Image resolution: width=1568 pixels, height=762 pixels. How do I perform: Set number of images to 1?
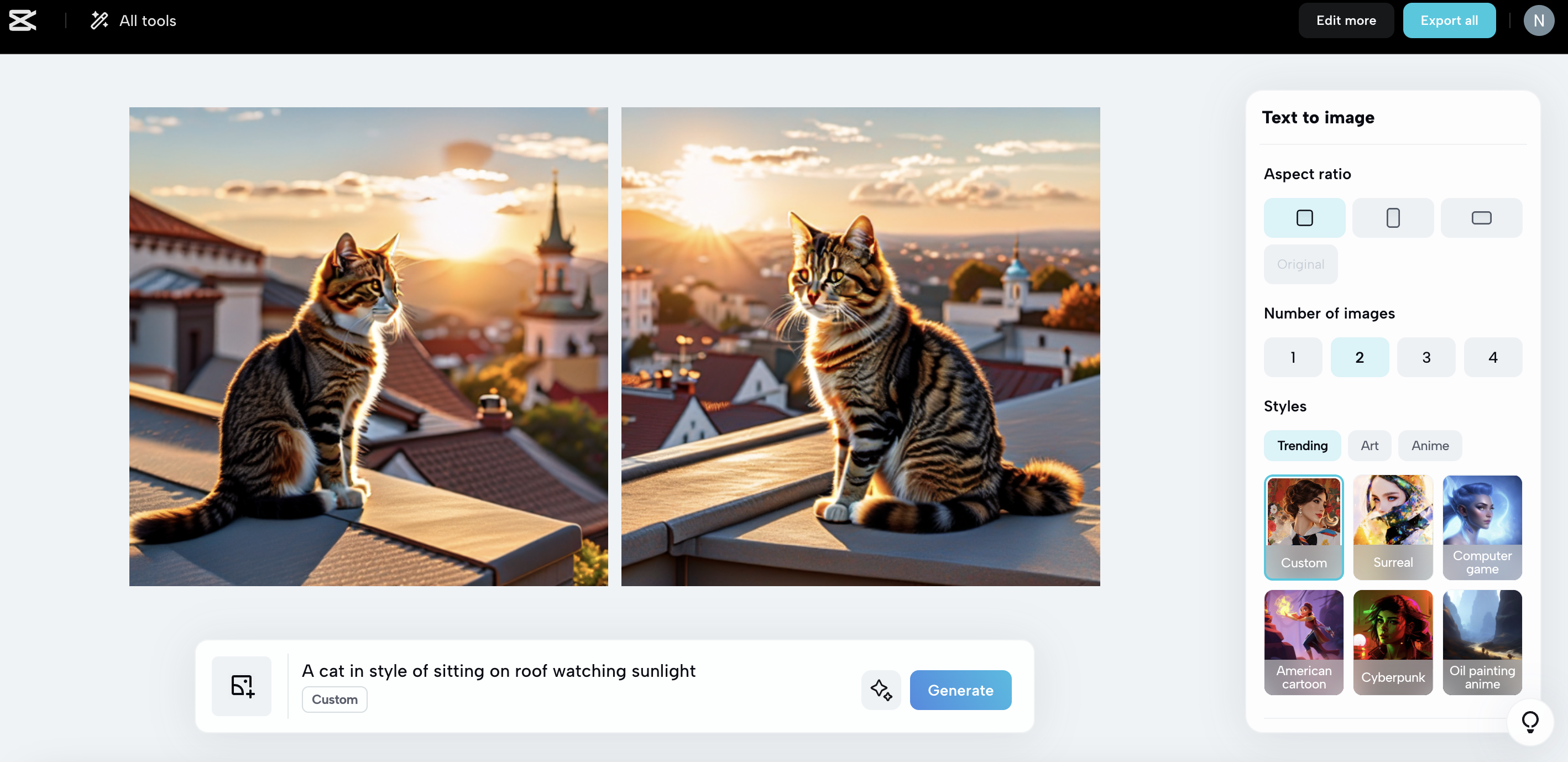pos(1292,357)
